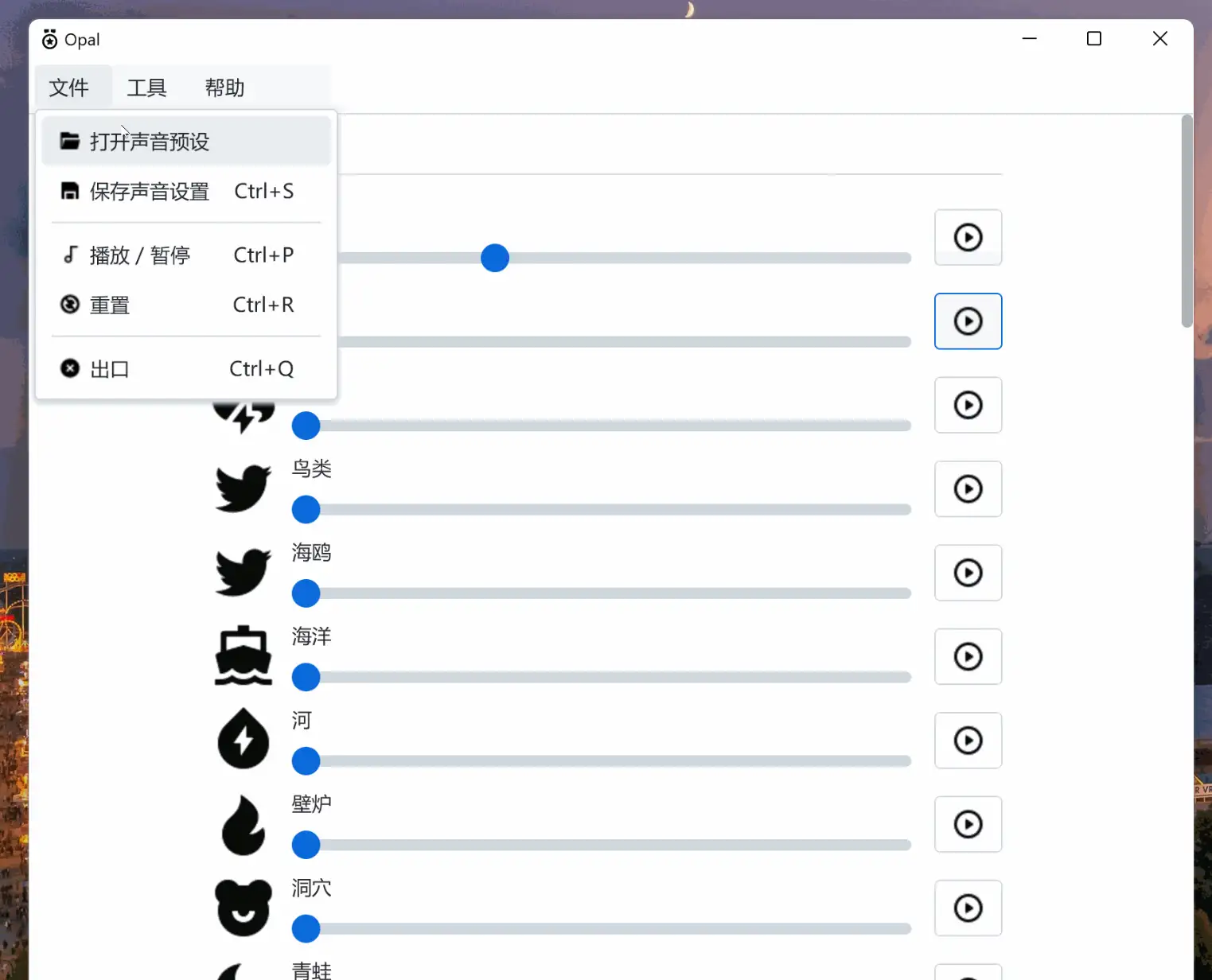Viewport: 1212px width, 980px height.
Task: Play the 洞穴 cave sound
Action: pyautogui.click(x=968, y=908)
